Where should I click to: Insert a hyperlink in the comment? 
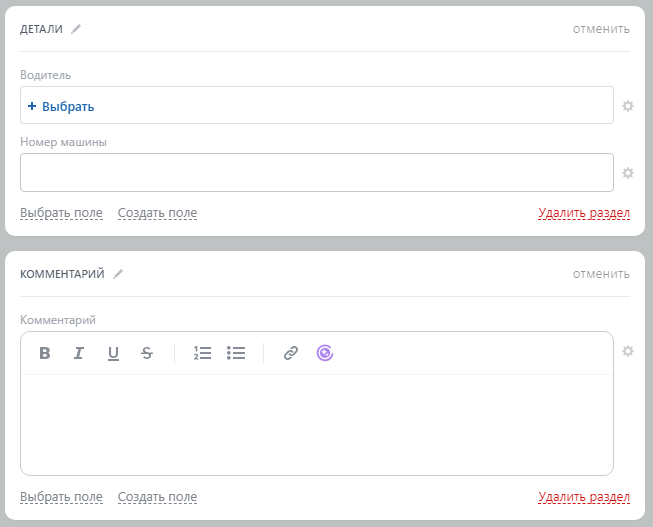click(x=291, y=353)
